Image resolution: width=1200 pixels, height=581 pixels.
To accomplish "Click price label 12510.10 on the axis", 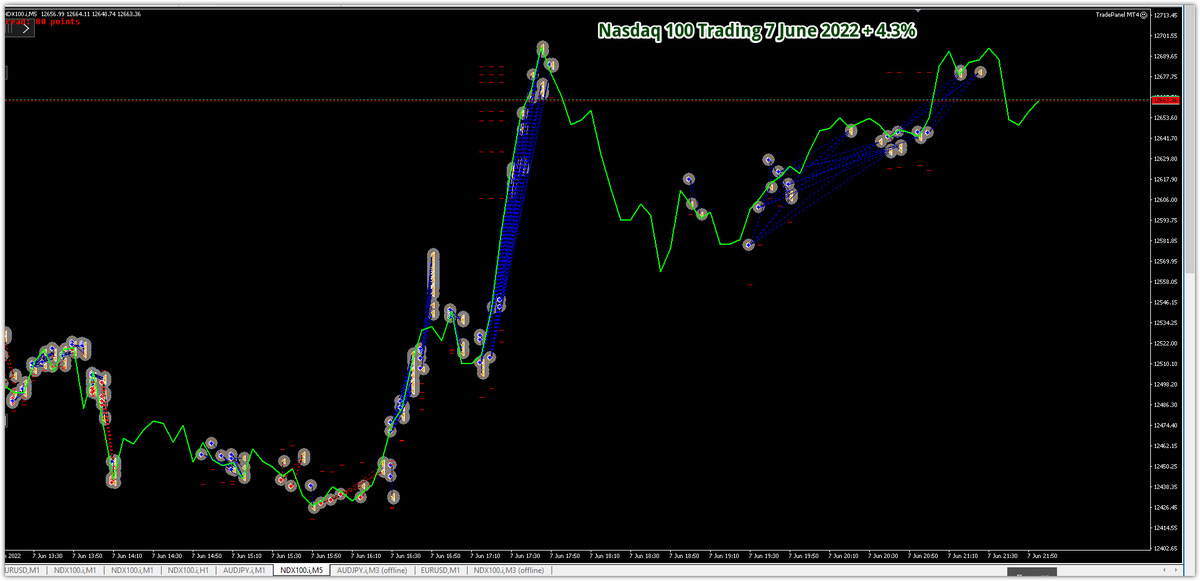I will [1164, 364].
